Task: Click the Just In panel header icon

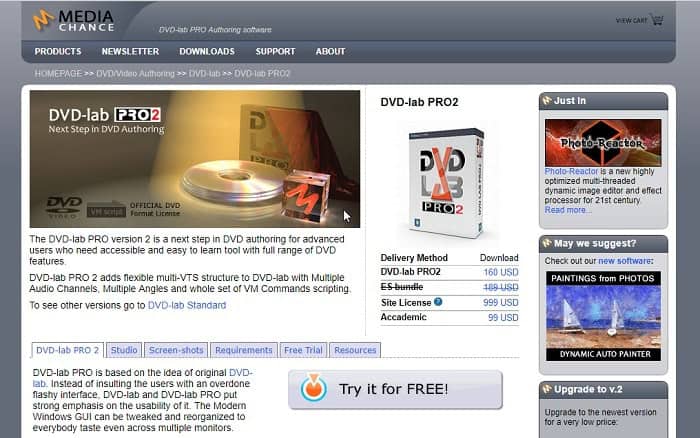Action: click(x=546, y=100)
